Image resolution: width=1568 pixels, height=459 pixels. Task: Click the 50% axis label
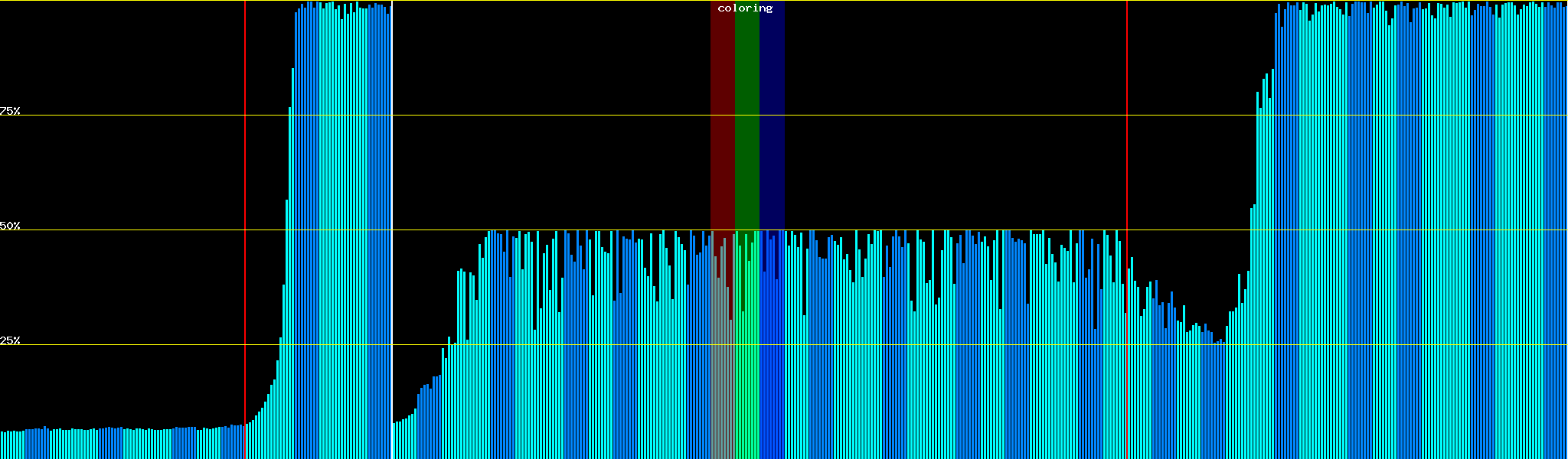[10, 226]
